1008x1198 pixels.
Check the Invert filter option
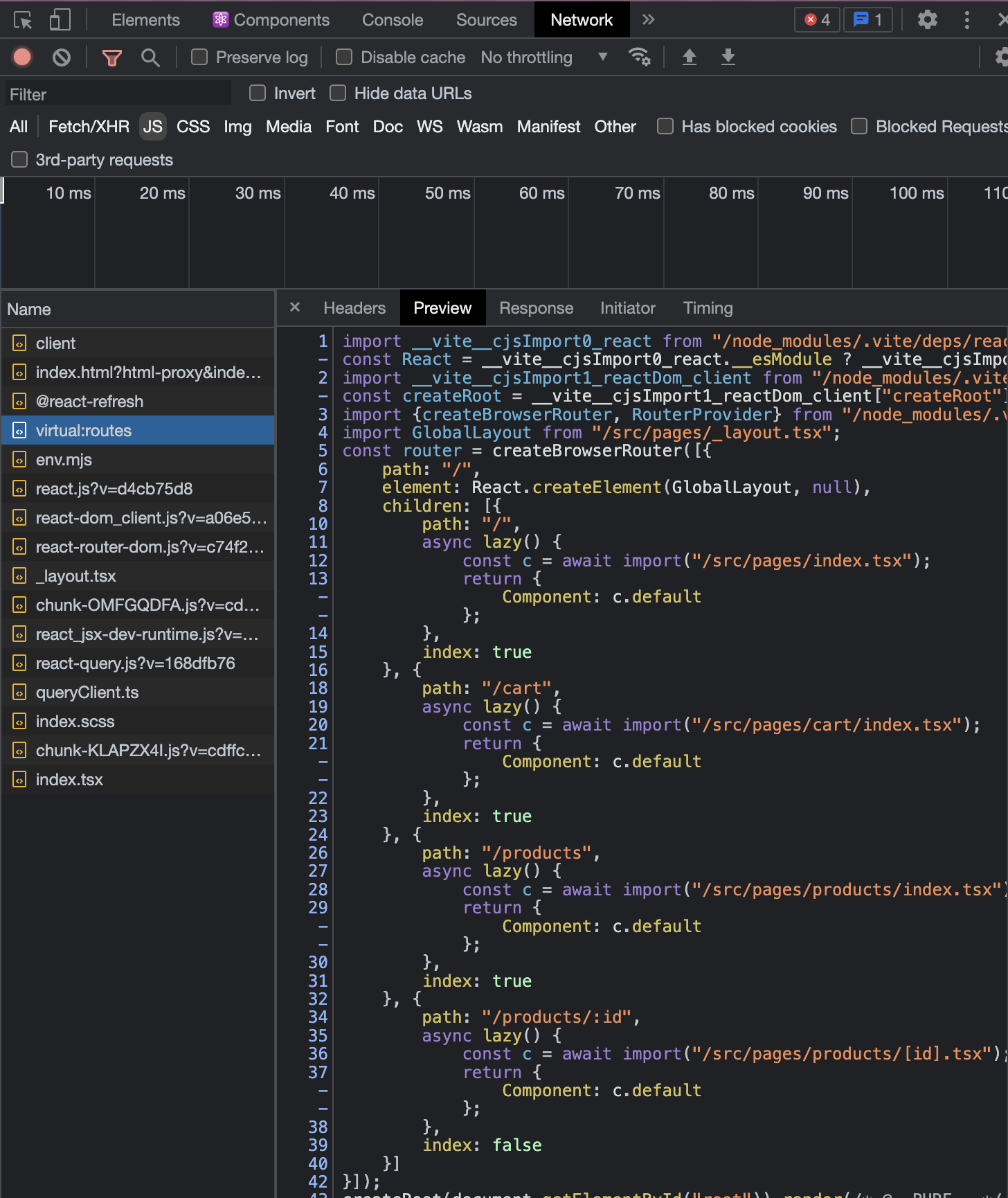point(258,93)
